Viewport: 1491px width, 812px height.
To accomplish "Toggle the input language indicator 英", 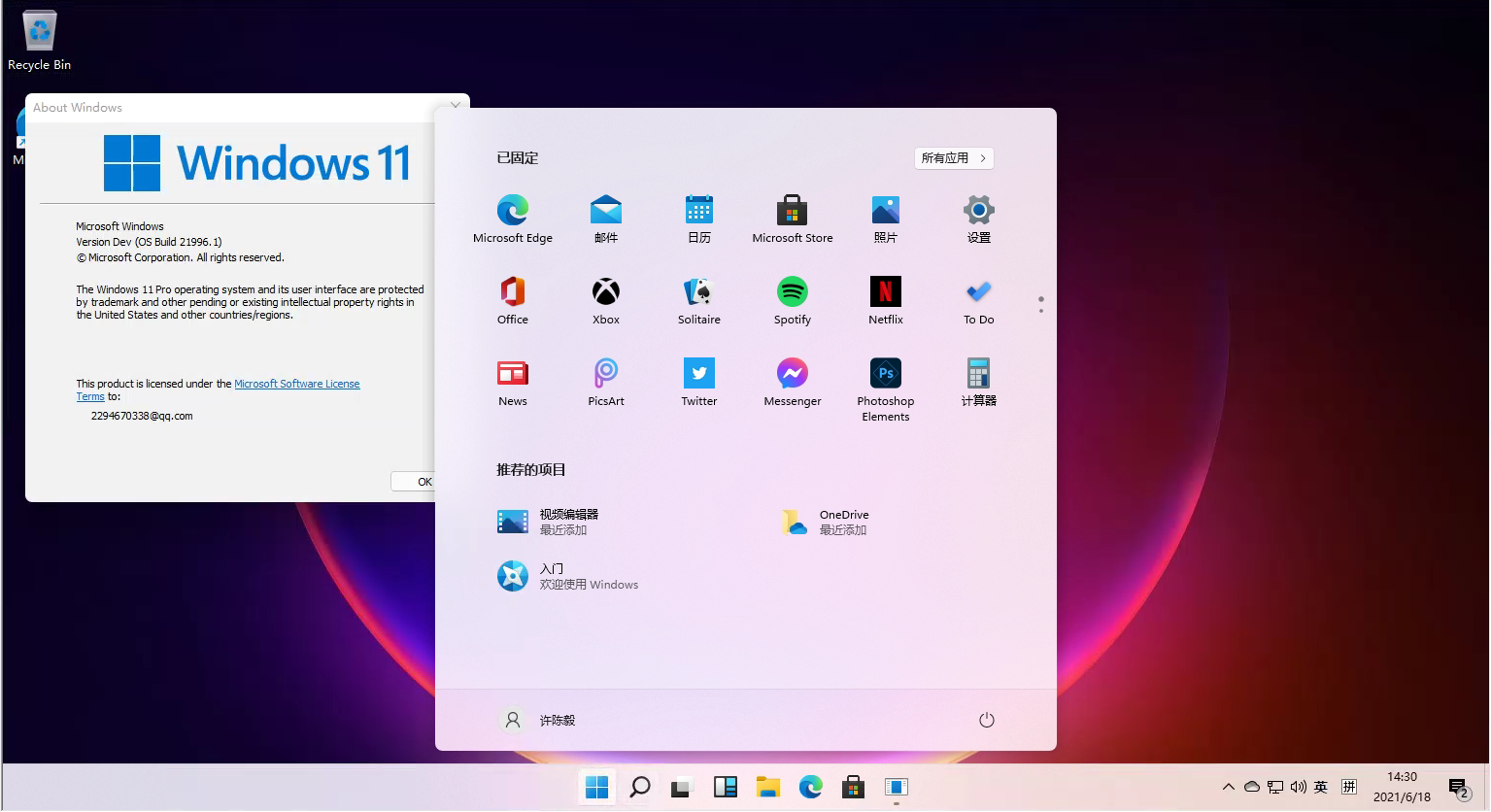I will point(1320,787).
